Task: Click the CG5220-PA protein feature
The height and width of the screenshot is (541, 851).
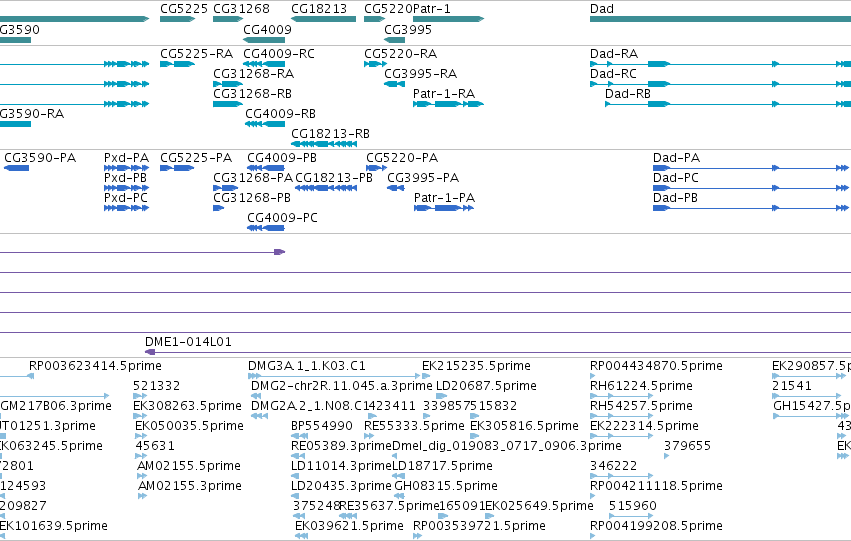Action: pos(377,168)
